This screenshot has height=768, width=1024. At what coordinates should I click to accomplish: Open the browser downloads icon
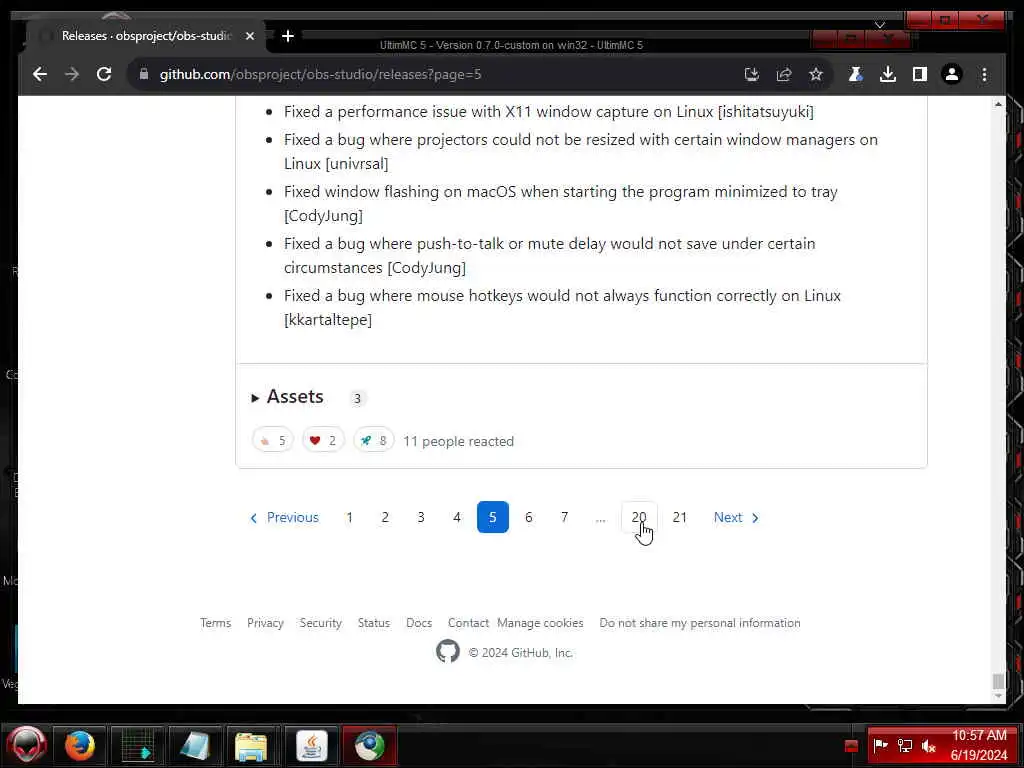[x=888, y=74]
